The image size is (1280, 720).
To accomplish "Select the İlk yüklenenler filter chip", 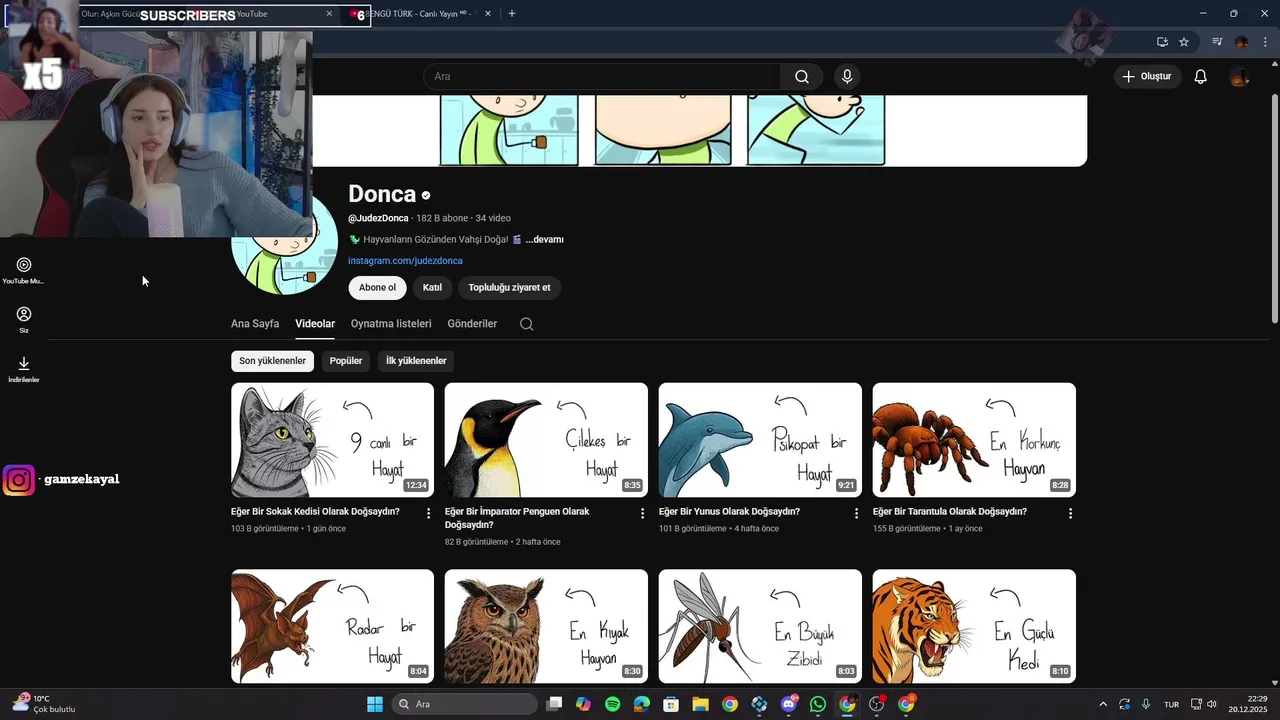I will [x=416, y=361].
